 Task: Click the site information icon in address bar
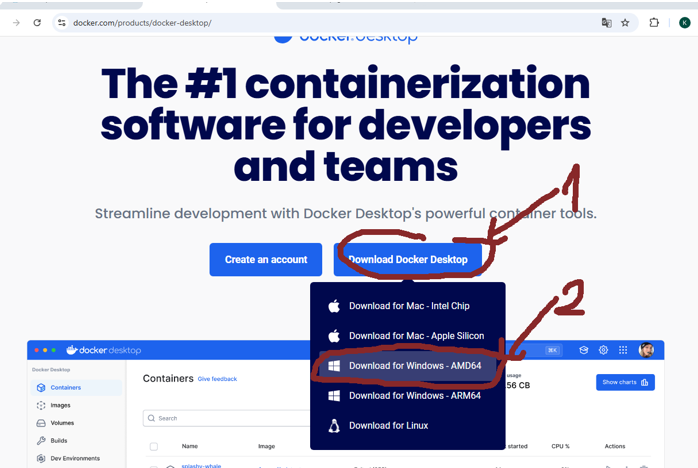61,23
